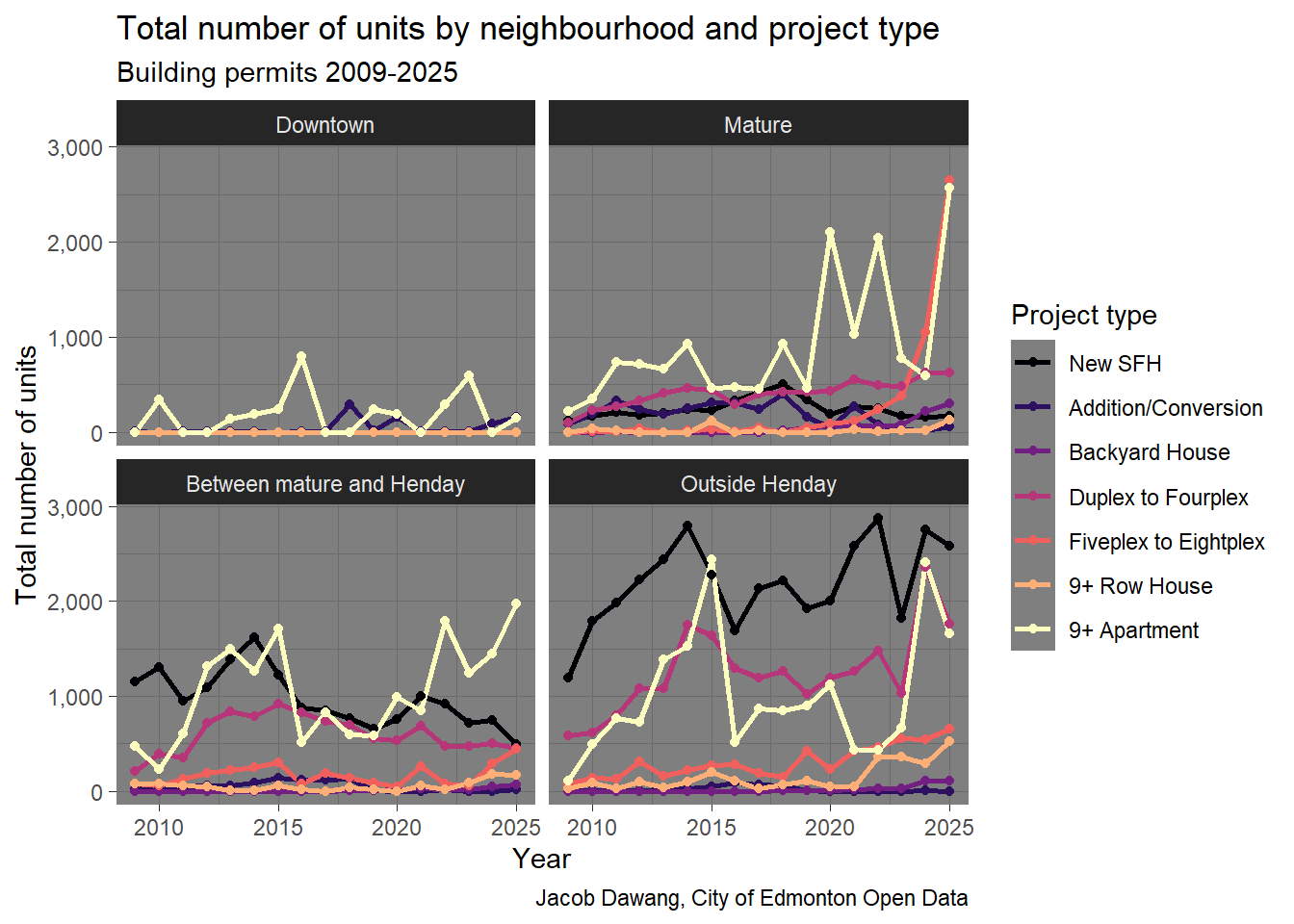Viewport: 1294px width, 924px height.
Task: Click the Outside Henday panel header
Action: [x=758, y=483]
